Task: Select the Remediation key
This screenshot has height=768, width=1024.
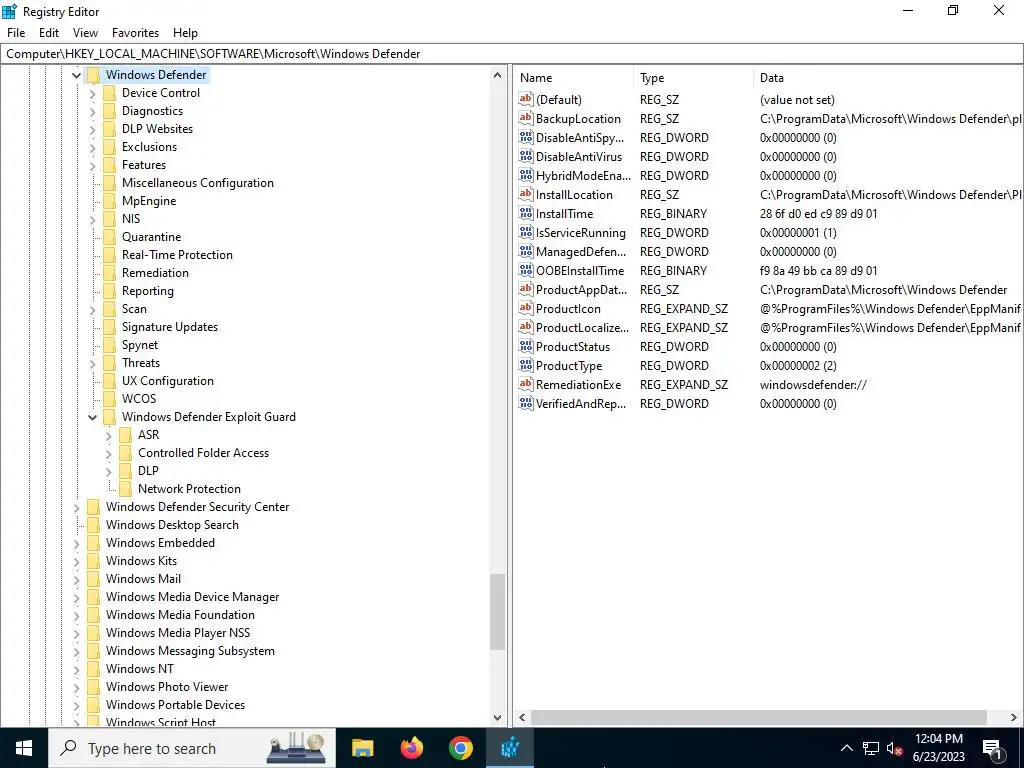Action: point(155,272)
